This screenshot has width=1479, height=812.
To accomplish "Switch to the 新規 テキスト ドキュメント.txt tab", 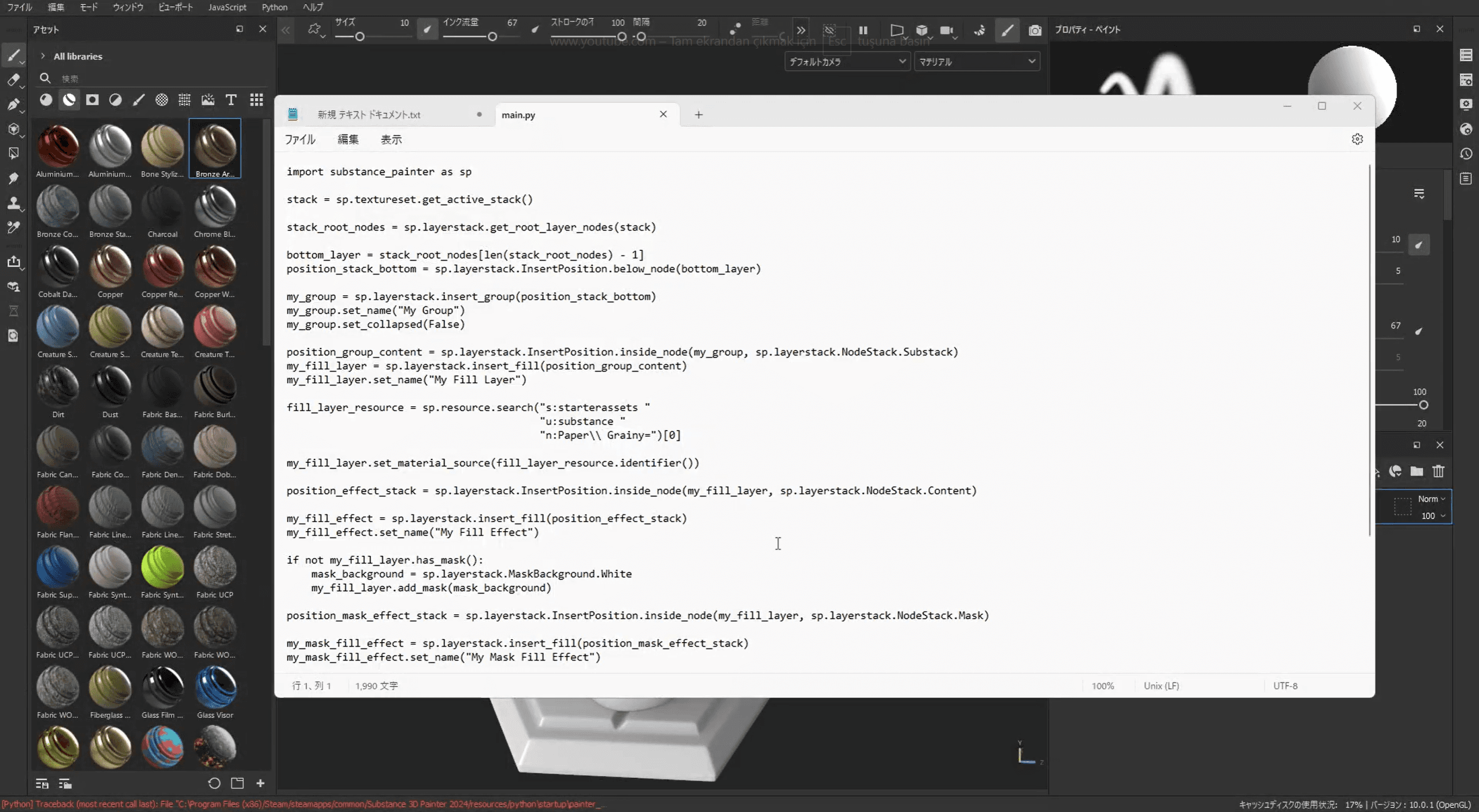I will (x=369, y=114).
